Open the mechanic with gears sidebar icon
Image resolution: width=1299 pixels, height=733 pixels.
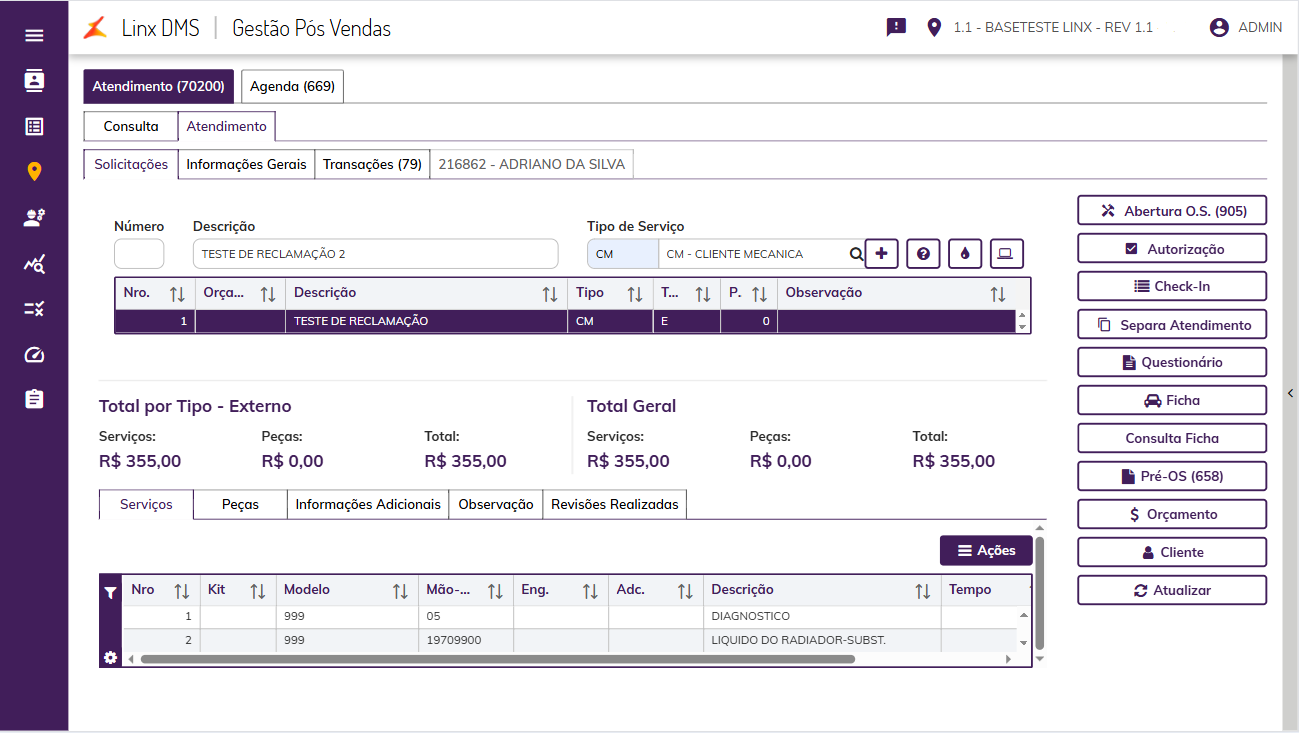tap(34, 218)
